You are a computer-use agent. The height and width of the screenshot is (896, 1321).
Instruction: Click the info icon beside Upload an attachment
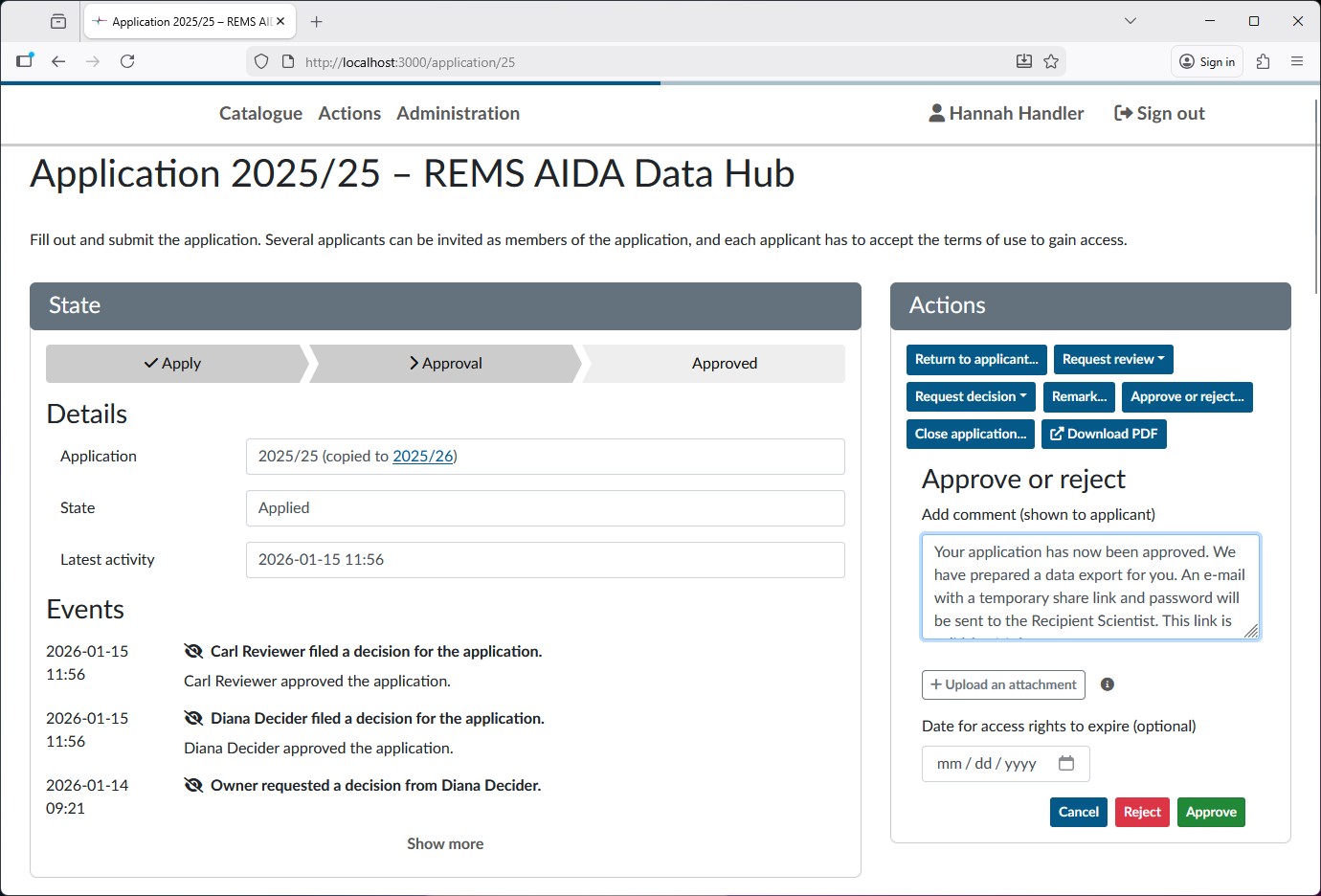(x=1108, y=683)
